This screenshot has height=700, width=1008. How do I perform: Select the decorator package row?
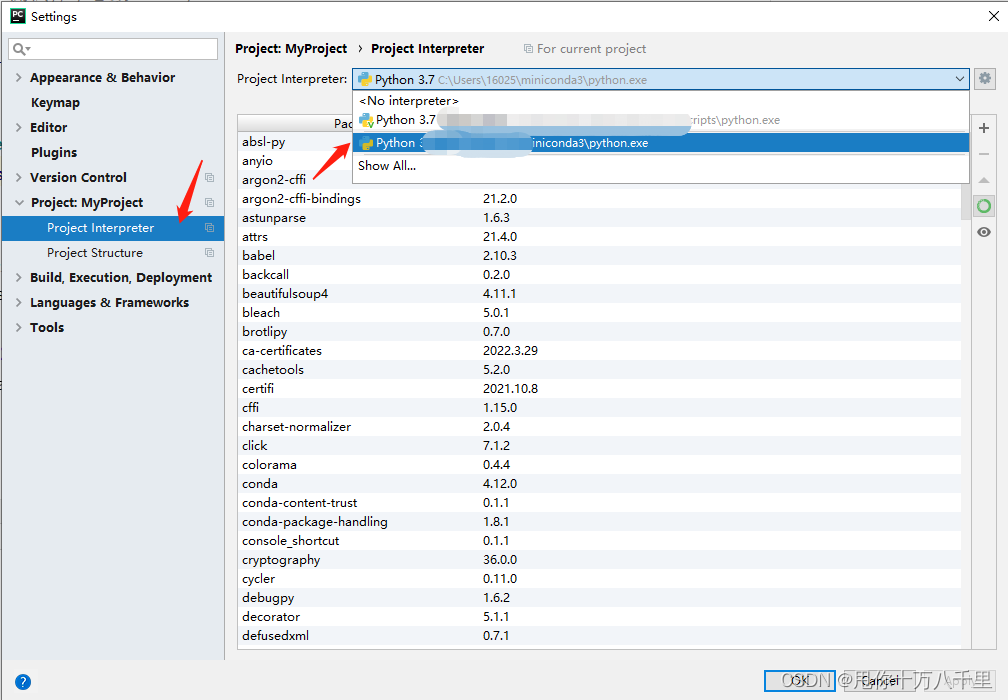pos(599,616)
